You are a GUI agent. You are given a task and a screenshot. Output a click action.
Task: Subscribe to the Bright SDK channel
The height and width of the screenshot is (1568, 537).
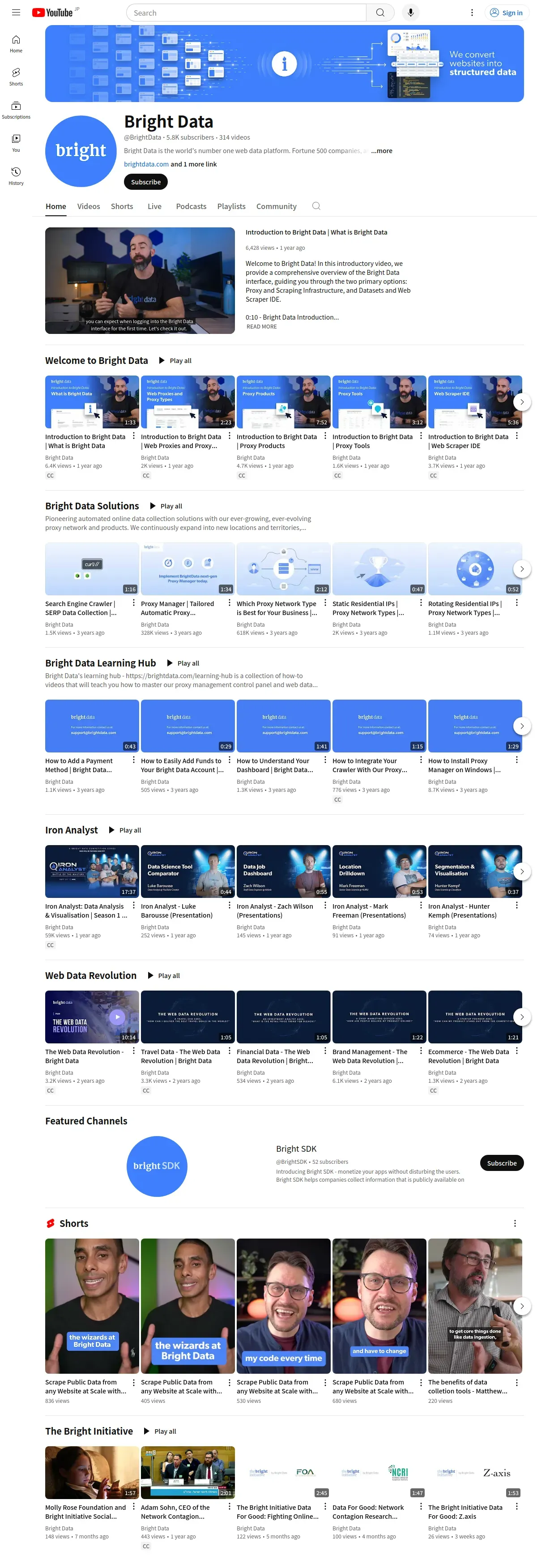pos(502,1163)
